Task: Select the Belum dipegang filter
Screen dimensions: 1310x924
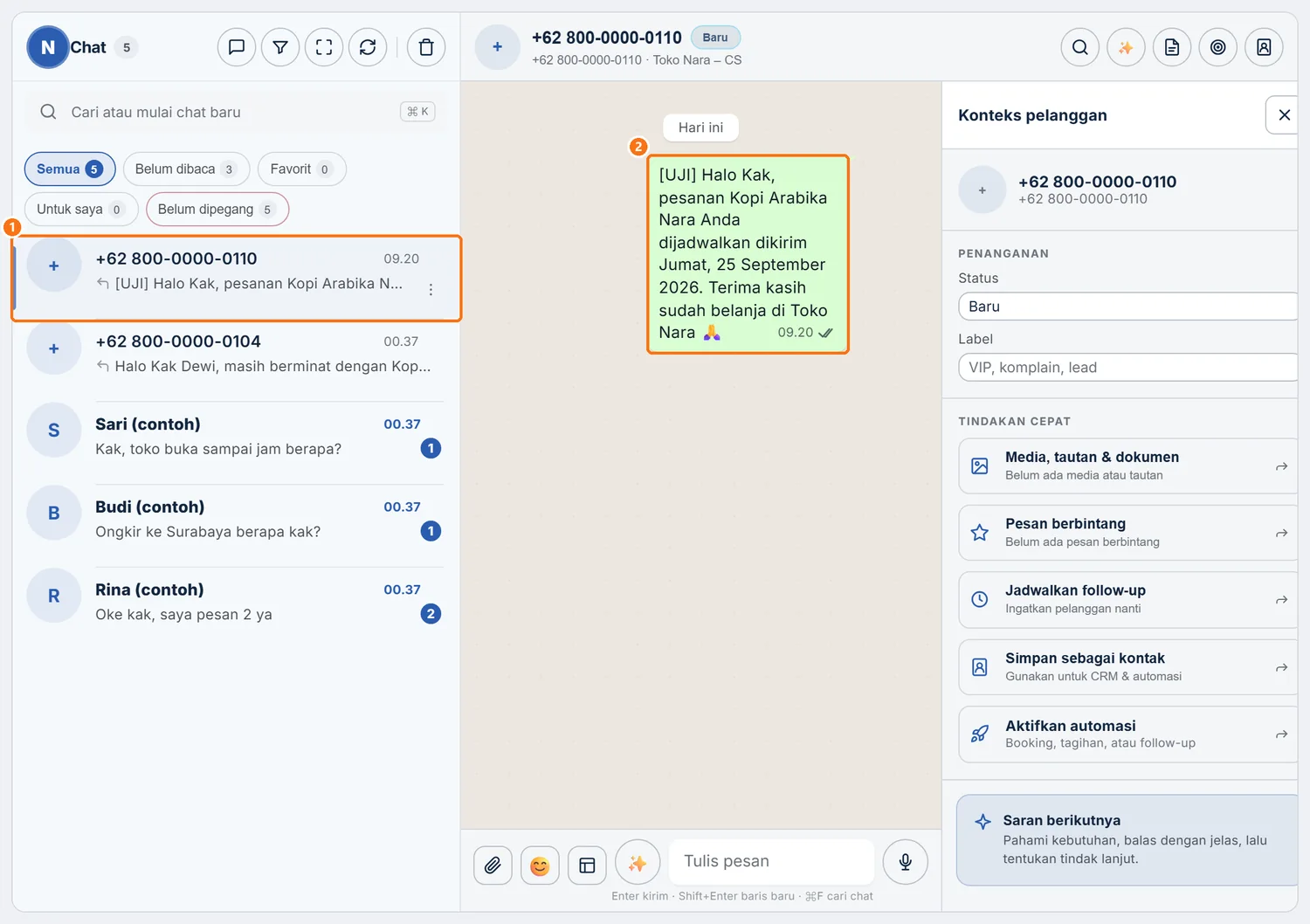Action: click(217, 209)
